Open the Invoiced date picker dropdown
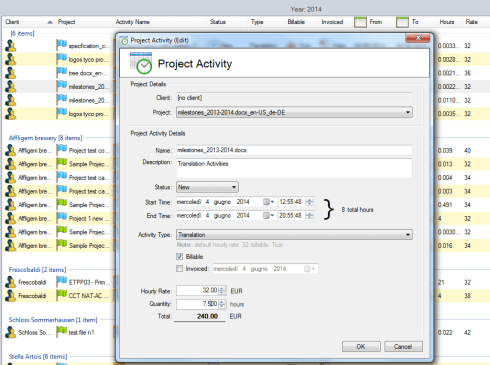The width and height of the screenshot is (490, 365). 310,269
